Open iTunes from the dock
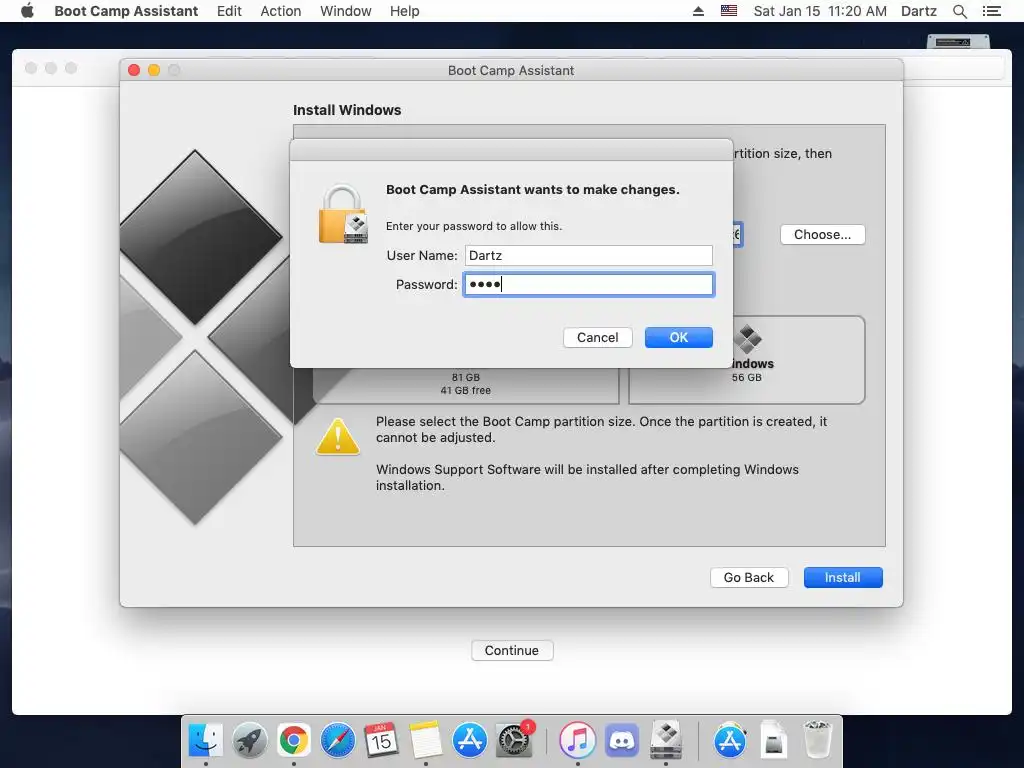Viewport: 1024px width, 768px height. pyautogui.click(x=577, y=741)
